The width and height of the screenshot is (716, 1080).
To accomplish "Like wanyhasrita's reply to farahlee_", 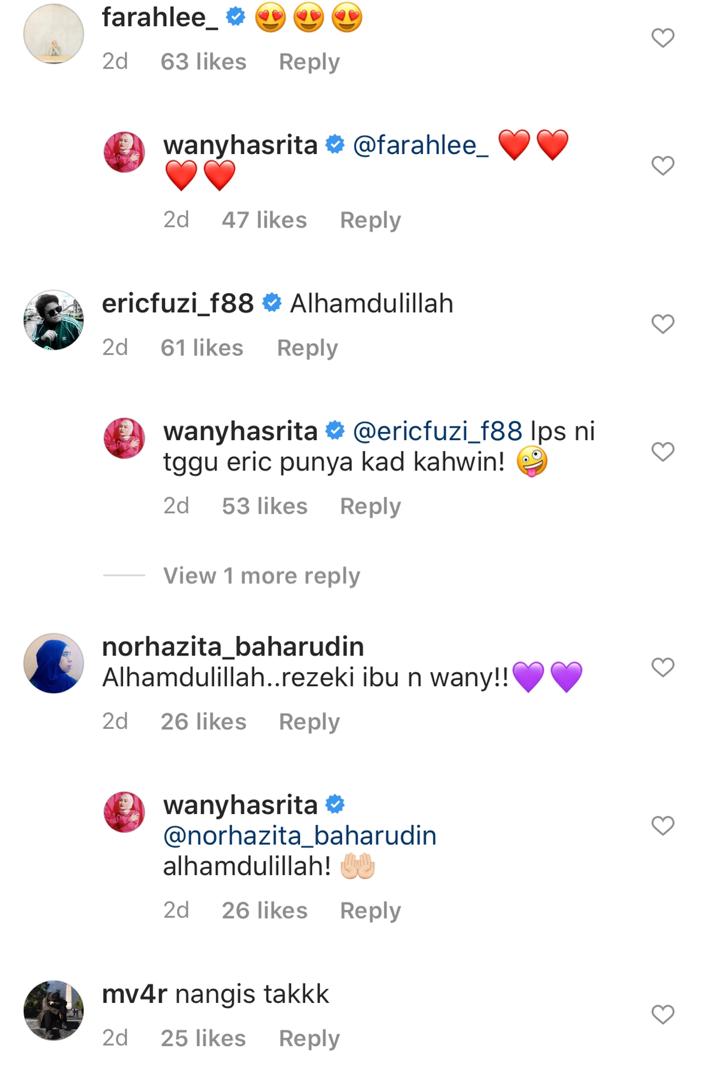I will [x=662, y=165].
